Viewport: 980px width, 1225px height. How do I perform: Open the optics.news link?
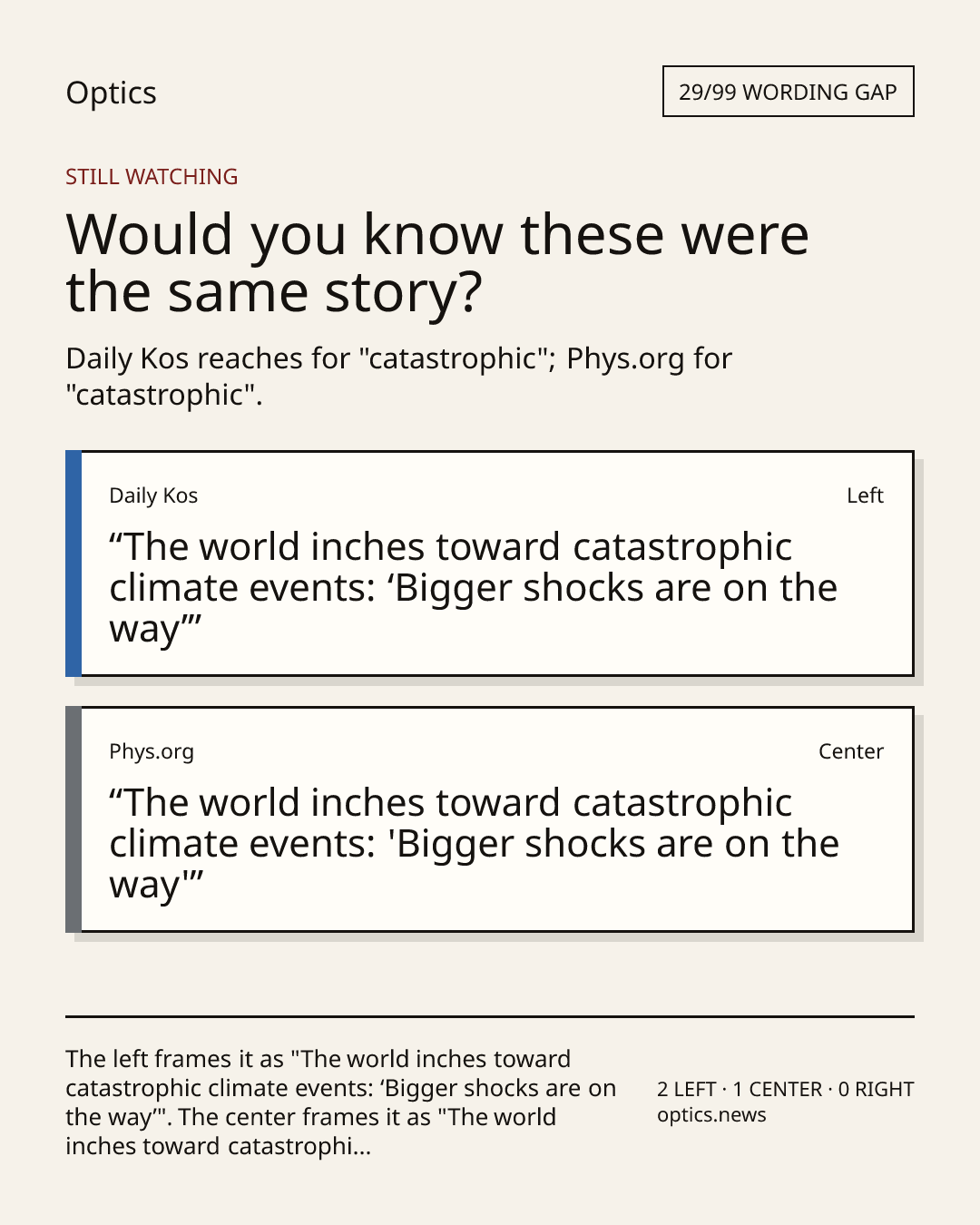pyautogui.click(x=711, y=1115)
